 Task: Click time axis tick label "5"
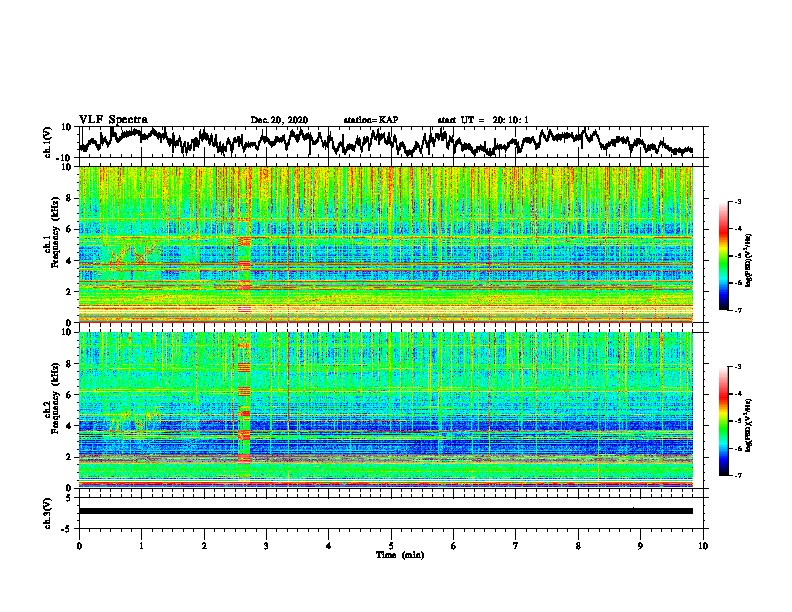(391, 546)
